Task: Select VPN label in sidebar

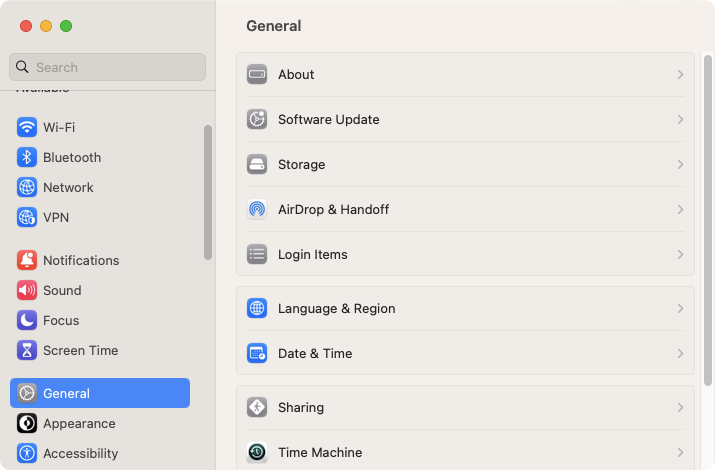Action: tap(56, 217)
